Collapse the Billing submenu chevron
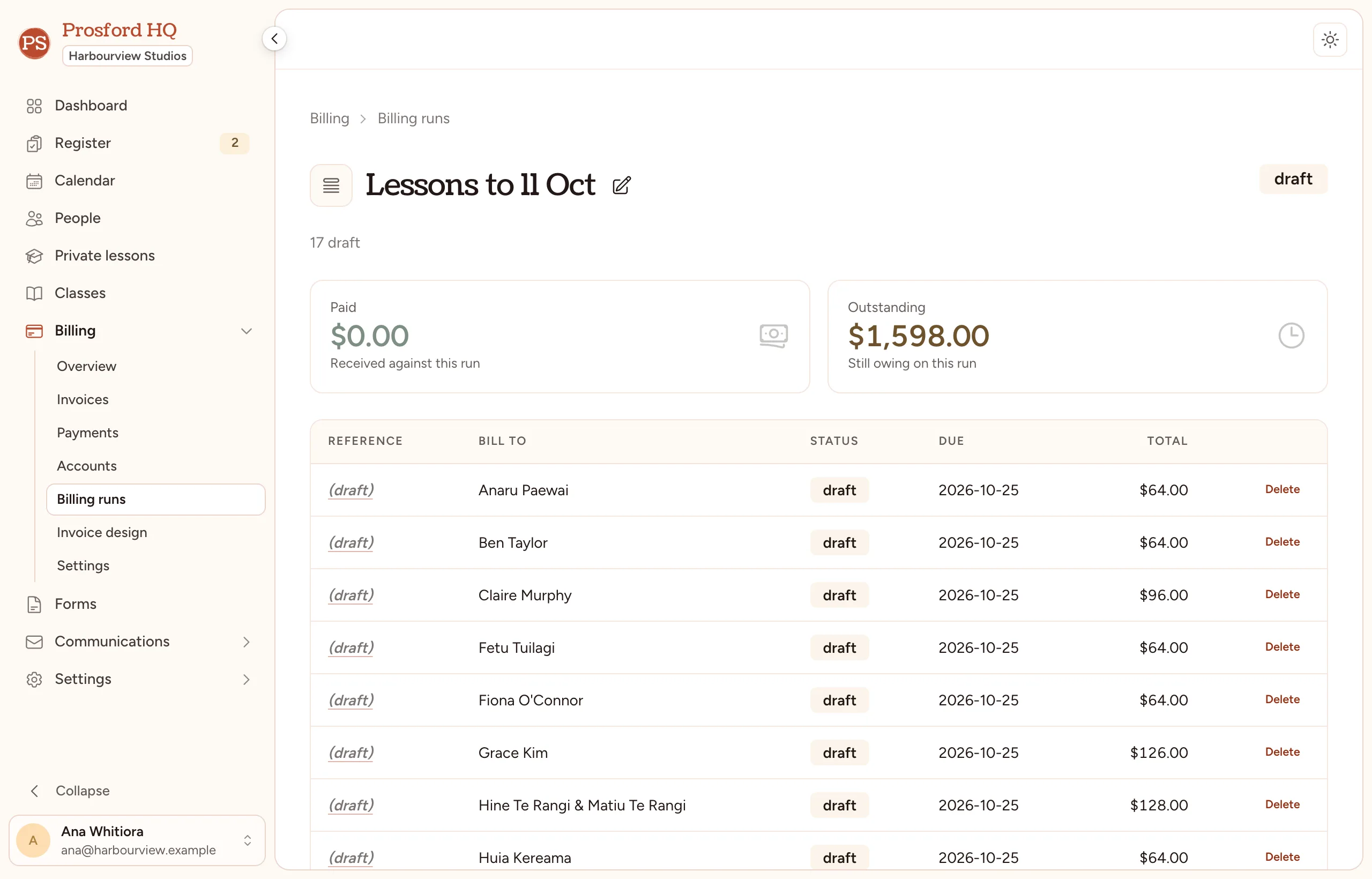This screenshot has width=1372, height=879. (247, 331)
